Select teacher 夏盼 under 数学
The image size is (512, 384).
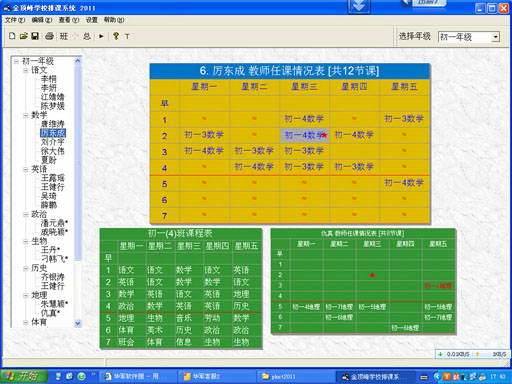tap(49, 160)
